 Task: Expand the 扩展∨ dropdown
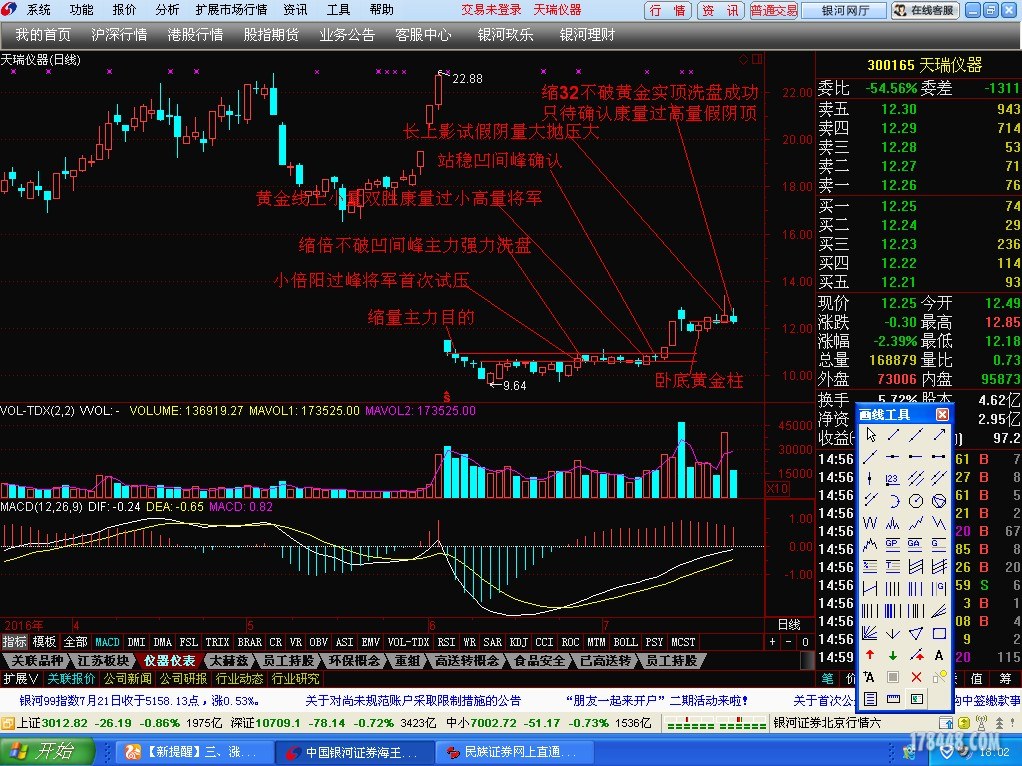[21, 679]
